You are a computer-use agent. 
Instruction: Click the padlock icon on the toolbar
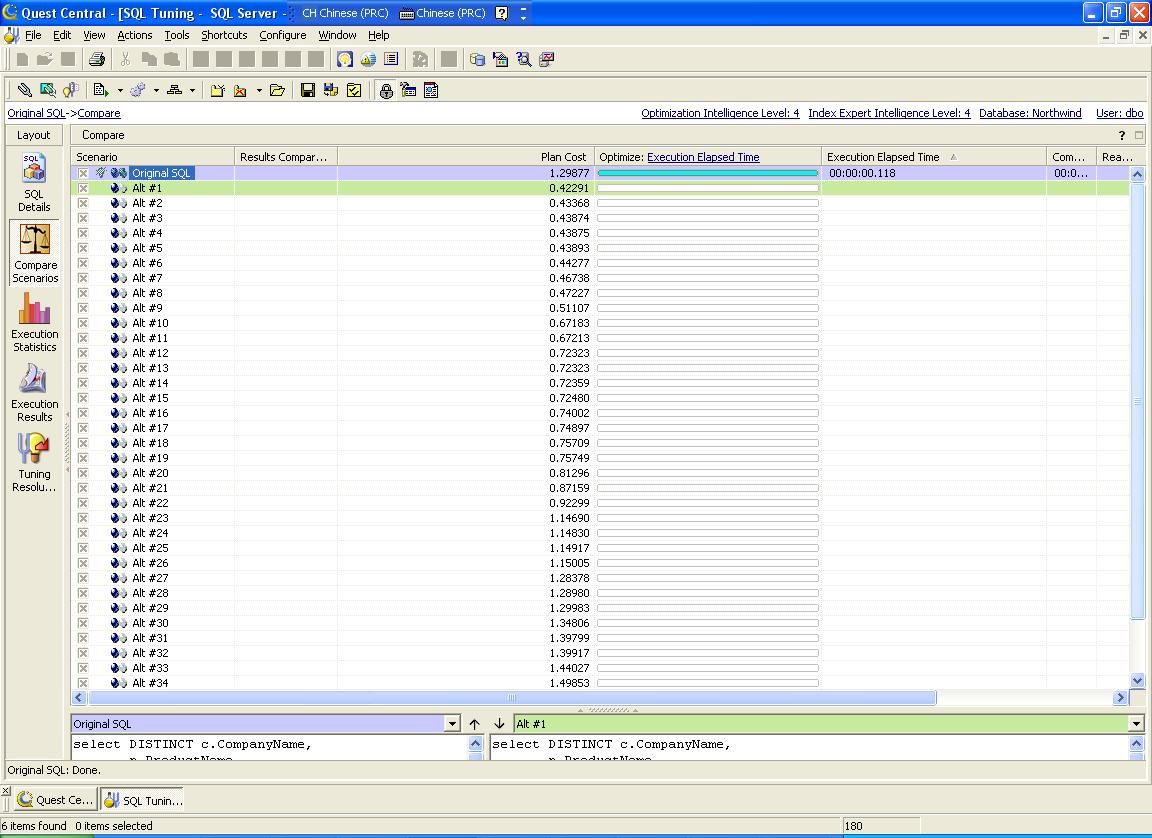[385, 90]
